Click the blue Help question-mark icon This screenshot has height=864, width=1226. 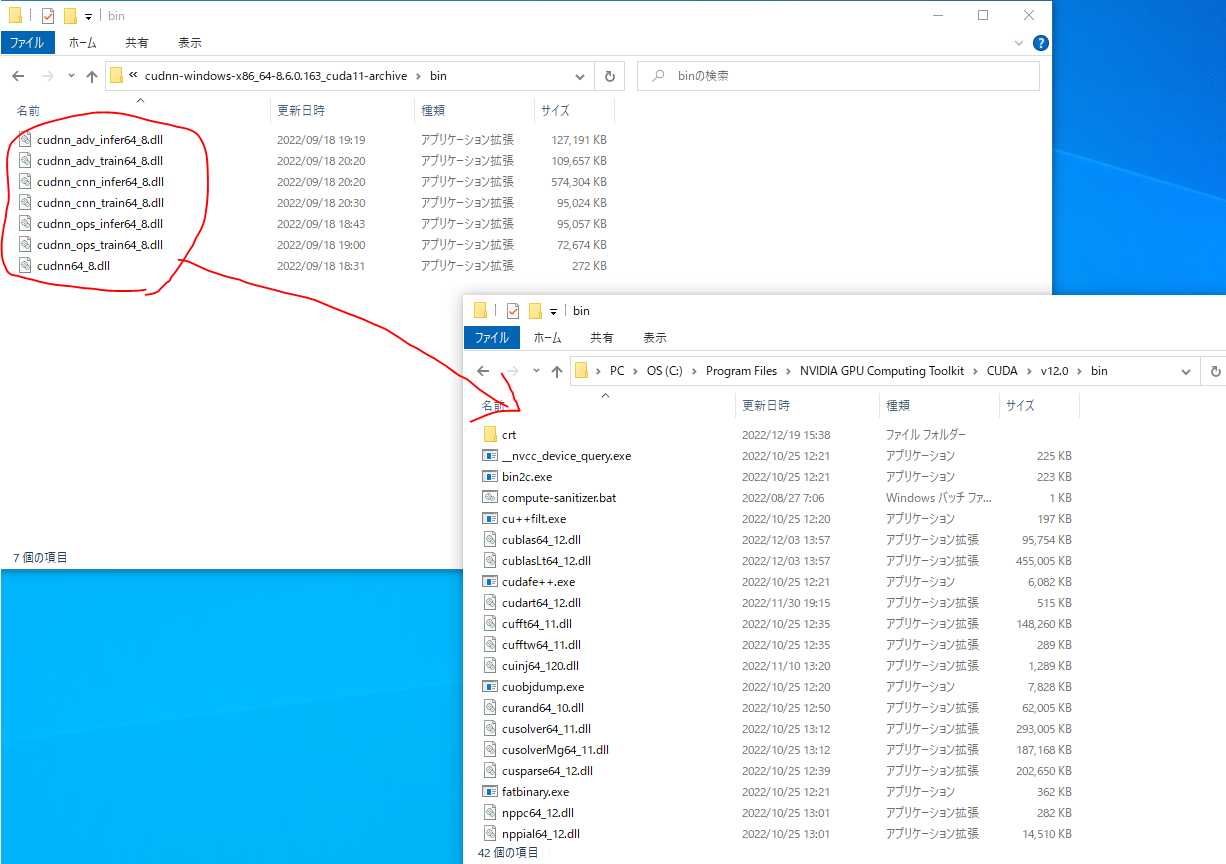coord(1040,42)
